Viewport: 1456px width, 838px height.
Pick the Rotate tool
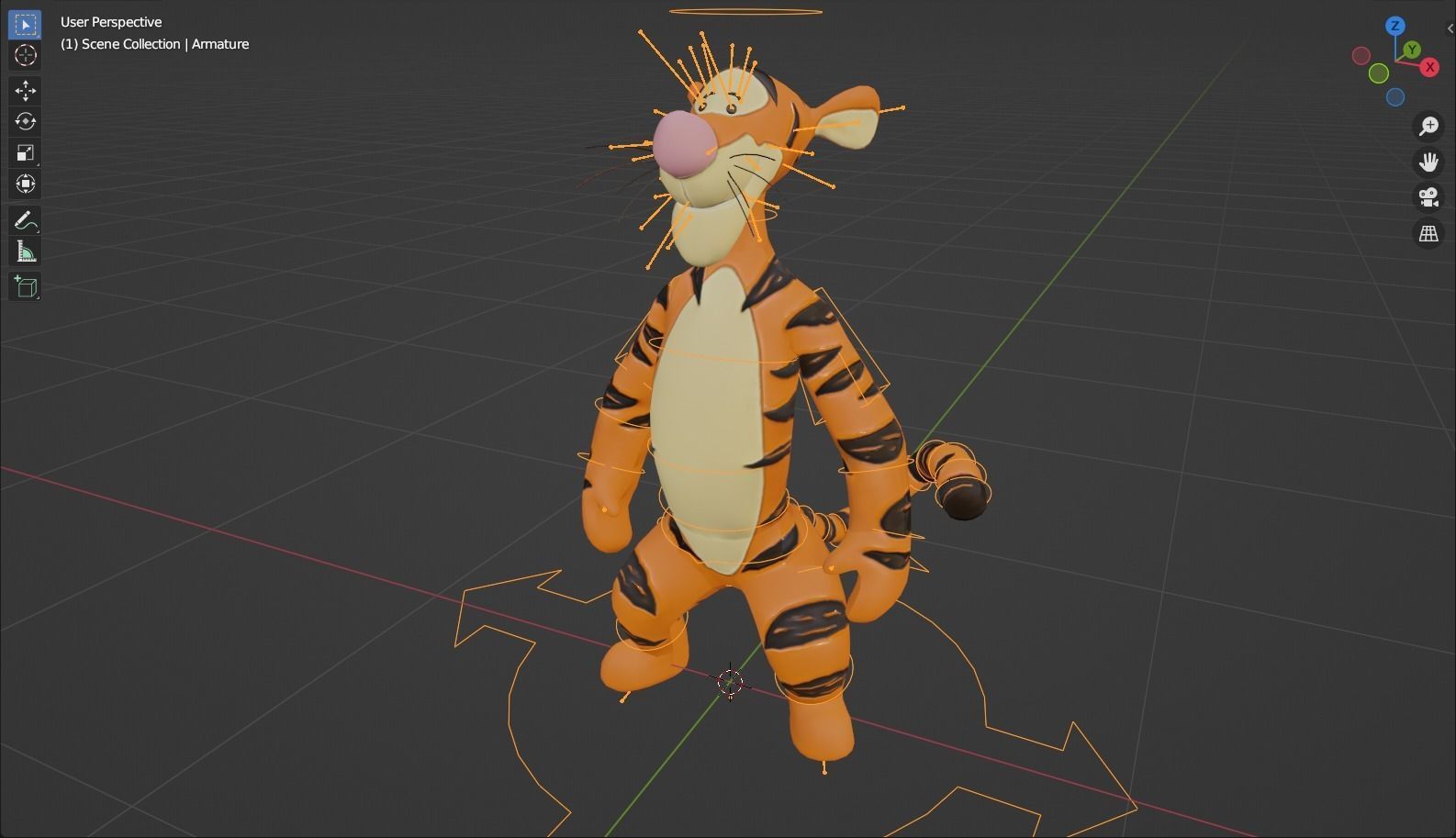point(25,121)
